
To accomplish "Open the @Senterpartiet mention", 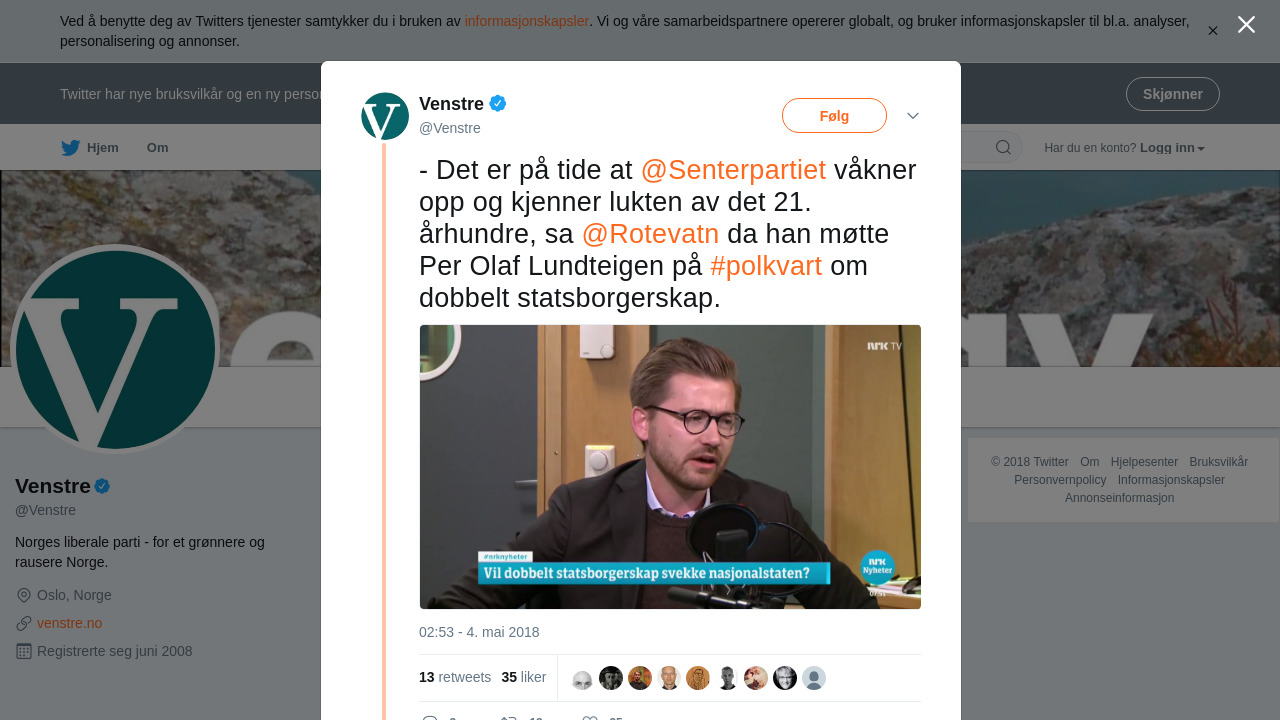I will tap(733, 170).
